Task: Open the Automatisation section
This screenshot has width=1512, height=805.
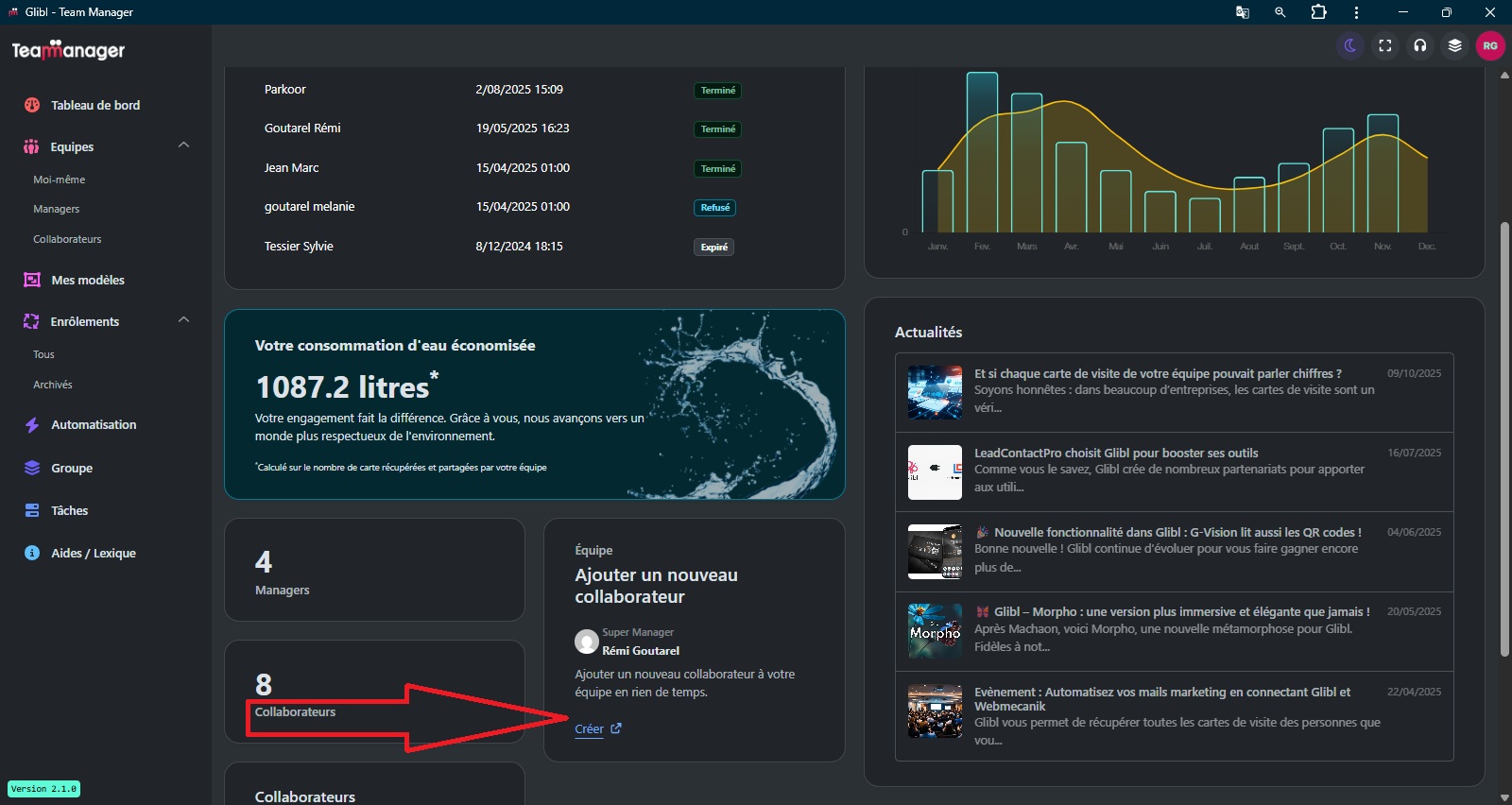Action: [x=93, y=424]
